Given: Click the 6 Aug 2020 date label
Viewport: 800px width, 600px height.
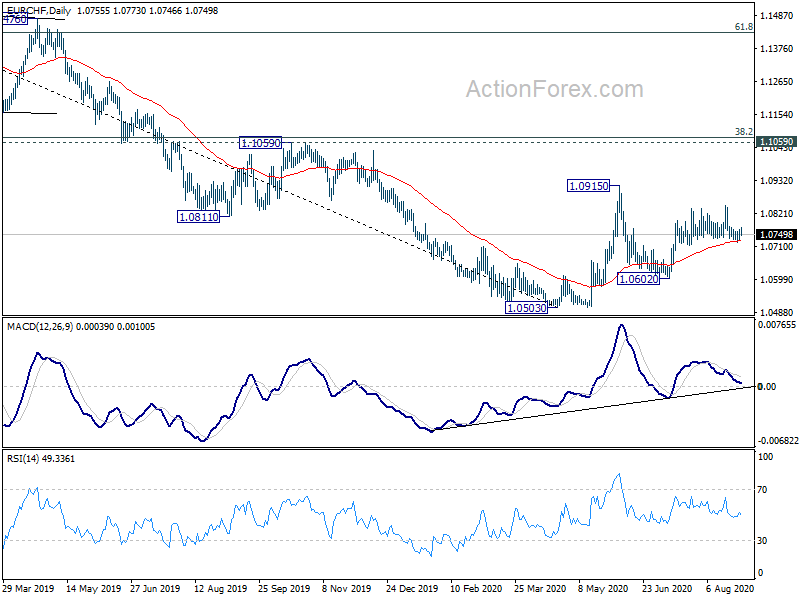Looking at the screenshot, I should pos(730,588).
